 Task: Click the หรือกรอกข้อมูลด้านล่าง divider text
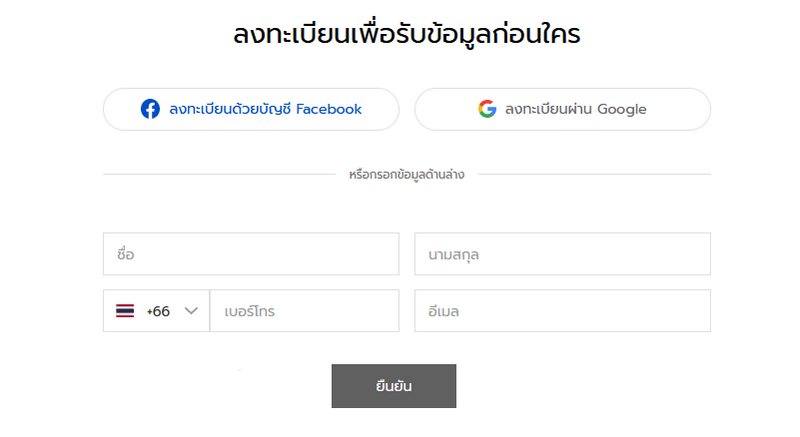(407, 174)
